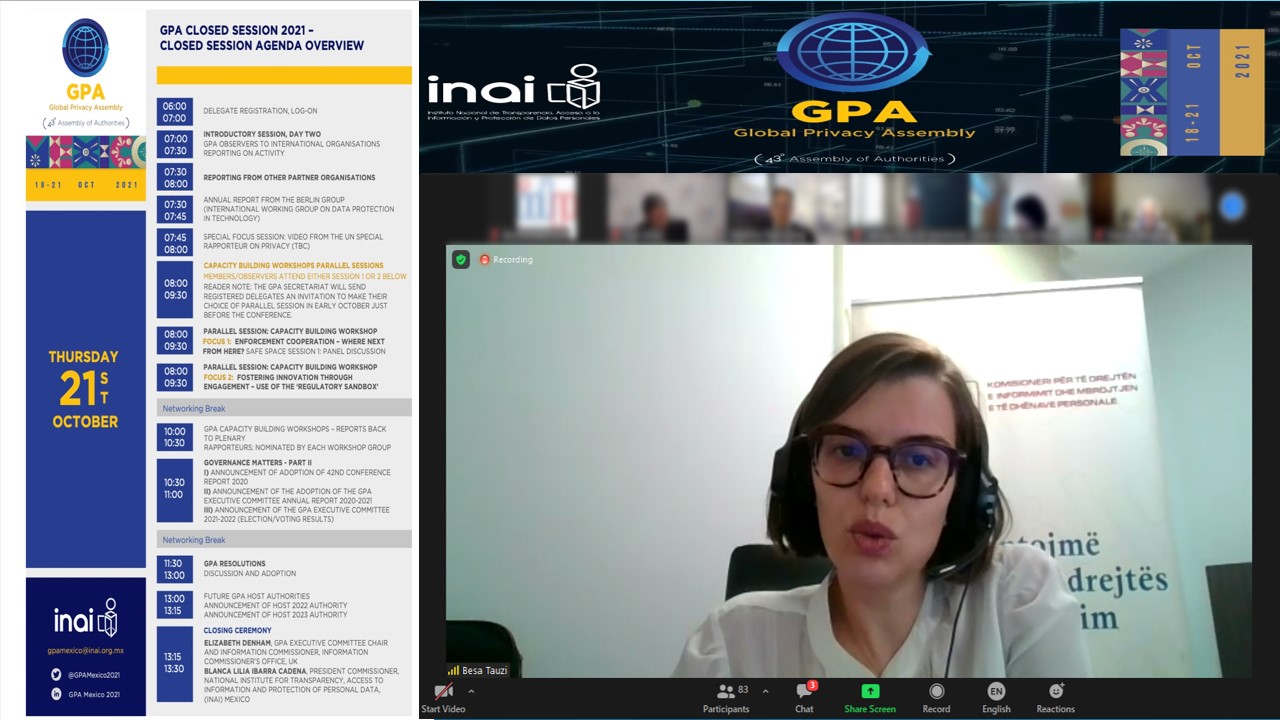Image resolution: width=1280 pixels, height=720 pixels.
Task: Click the yellow bar under the agenda title
Action: coord(284,75)
